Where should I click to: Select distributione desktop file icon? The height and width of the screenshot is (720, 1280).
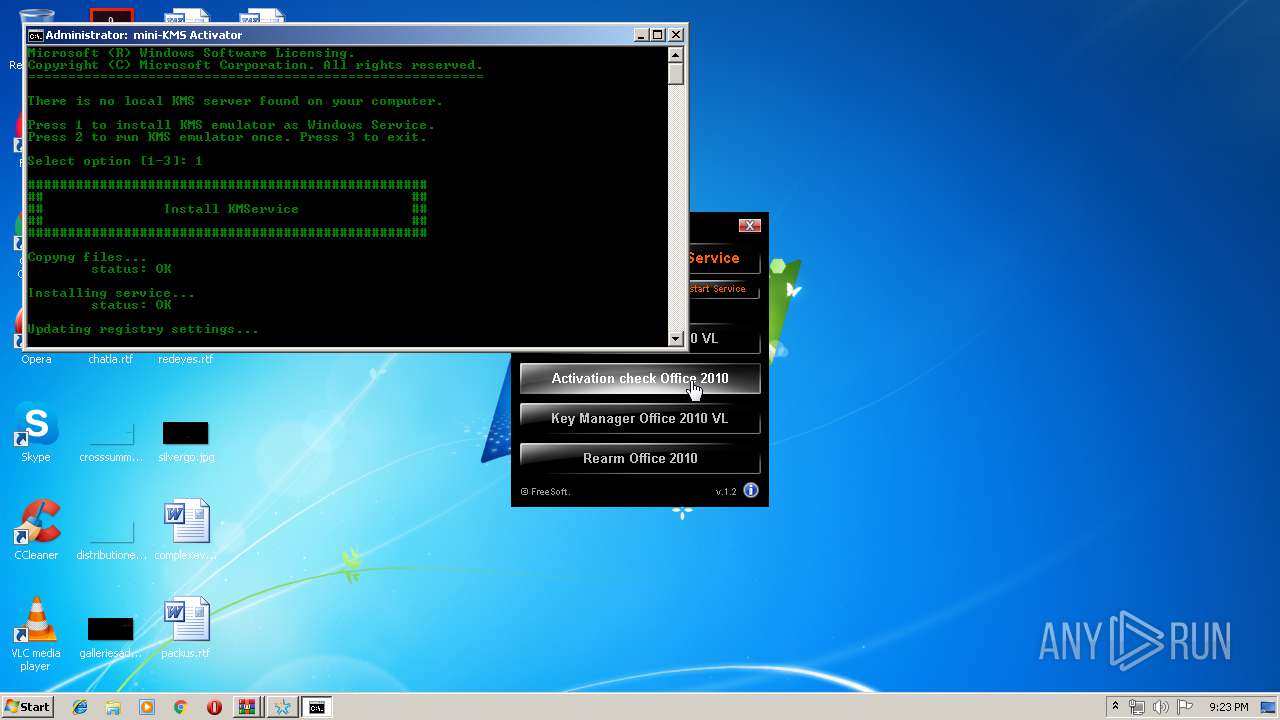pyautogui.click(x=111, y=540)
